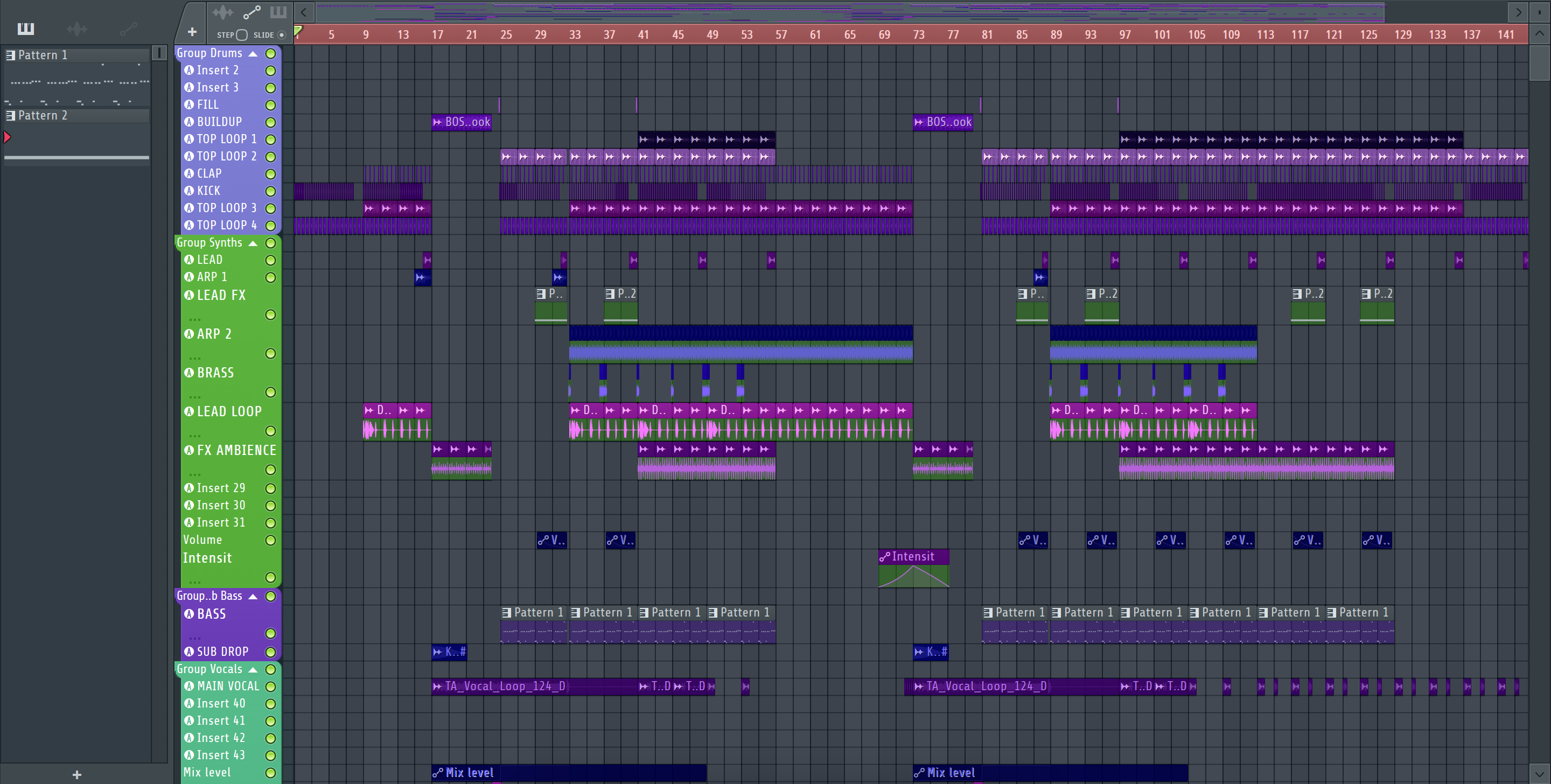
Task: Select the Intensit track label
Action: [x=207, y=558]
